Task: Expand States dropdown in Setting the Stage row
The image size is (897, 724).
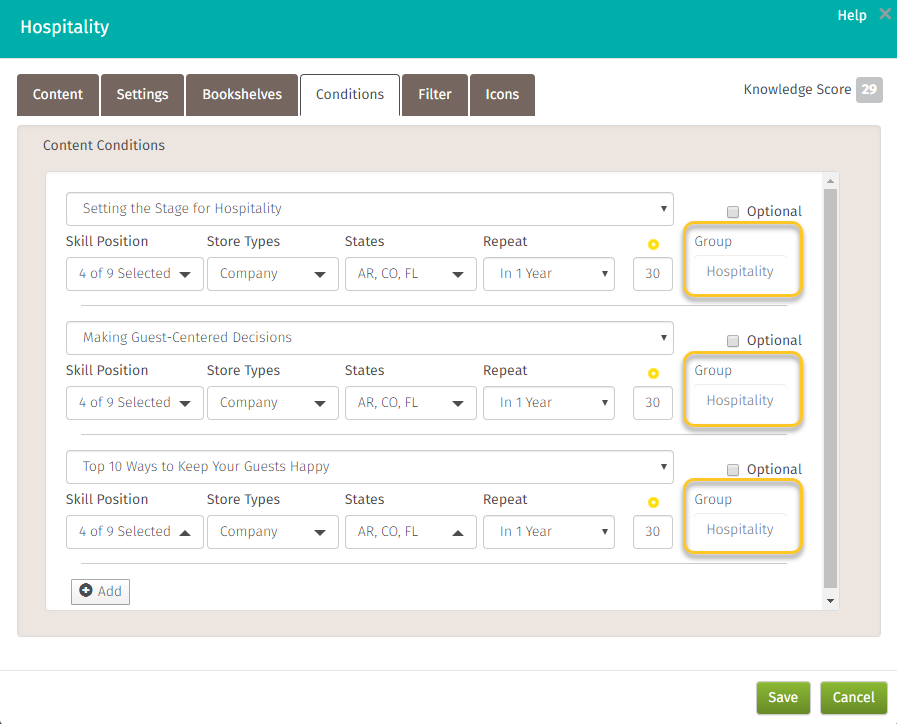Action: click(411, 274)
